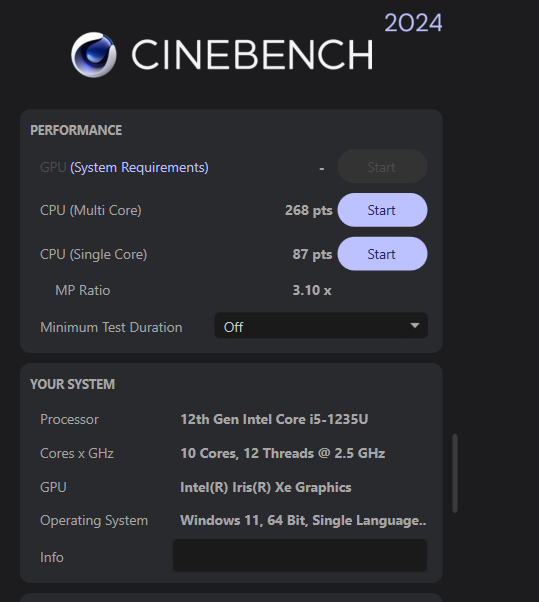The width and height of the screenshot is (539, 602).
Task: Click the disabled GPU Start button
Action: pos(382,167)
